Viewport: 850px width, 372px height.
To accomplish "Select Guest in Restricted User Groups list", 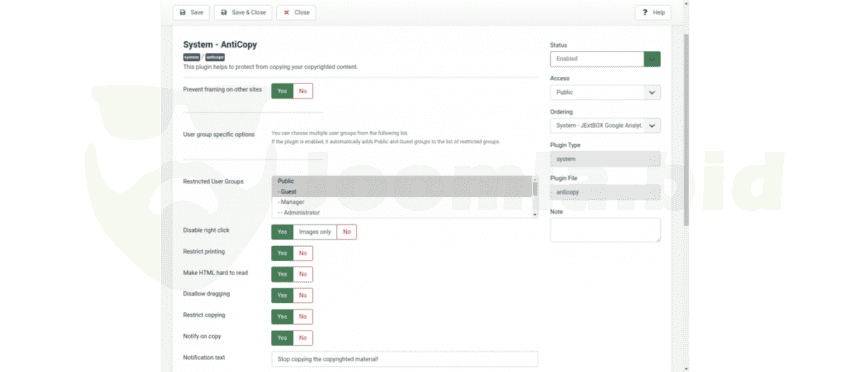I will (402, 191).
